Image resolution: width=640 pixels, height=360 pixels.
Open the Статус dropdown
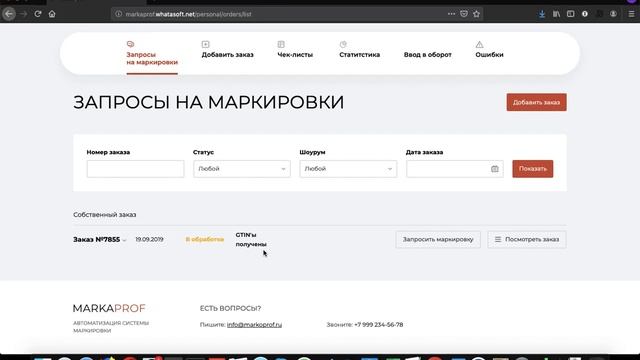(x=242, y=169)
